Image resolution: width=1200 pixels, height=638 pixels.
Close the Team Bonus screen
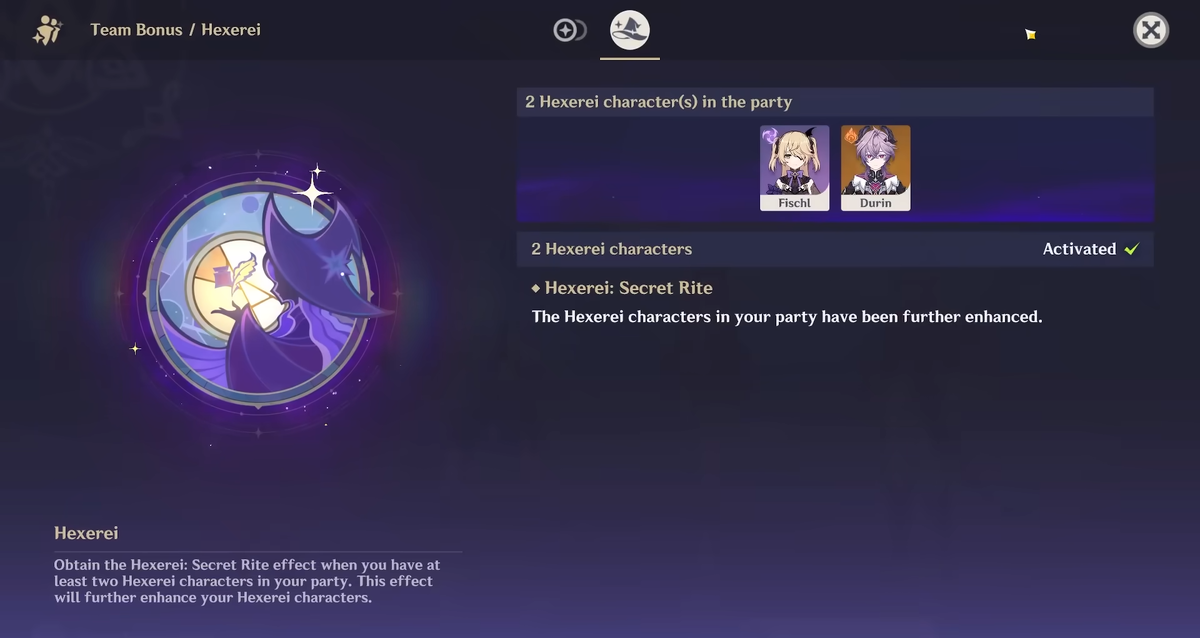[1151, 30]
